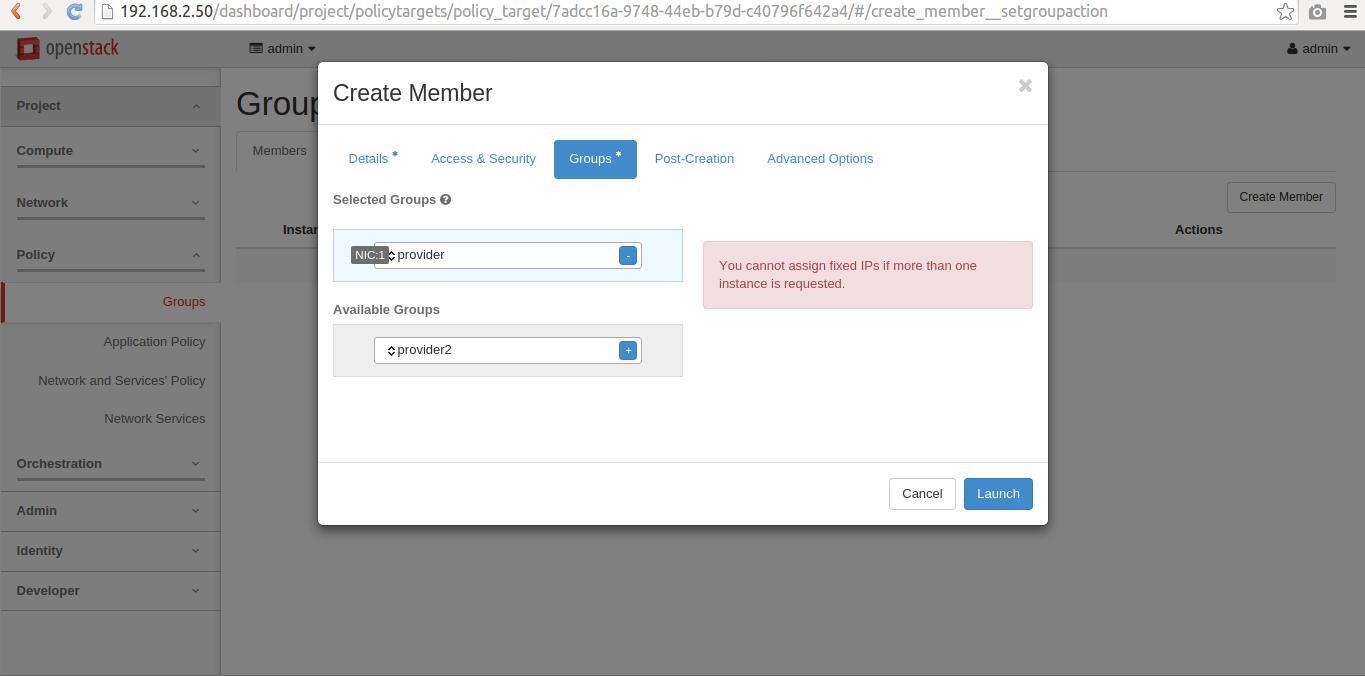Bookmark the page with the star icon

(x=1286, y=12)
